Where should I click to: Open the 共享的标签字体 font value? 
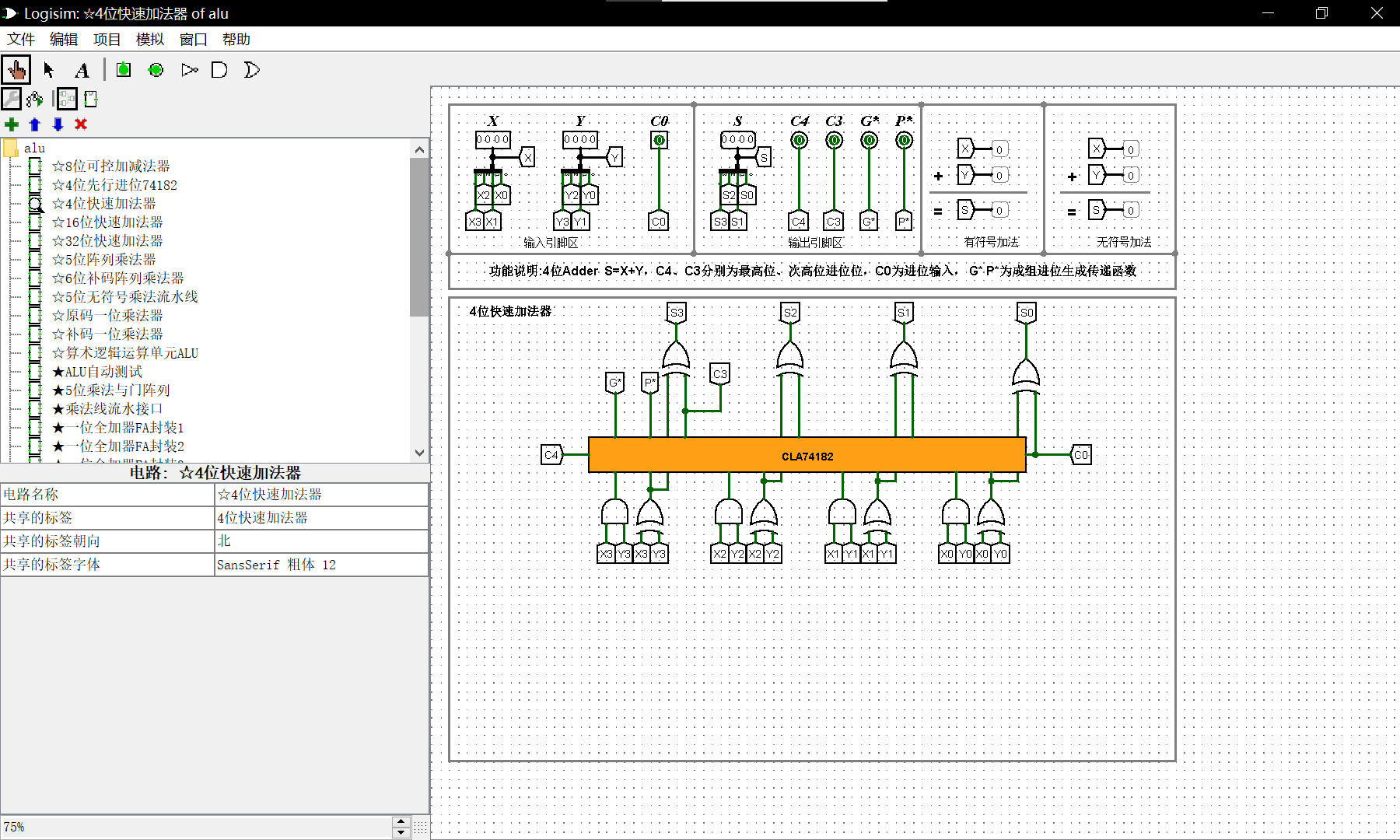321,565
